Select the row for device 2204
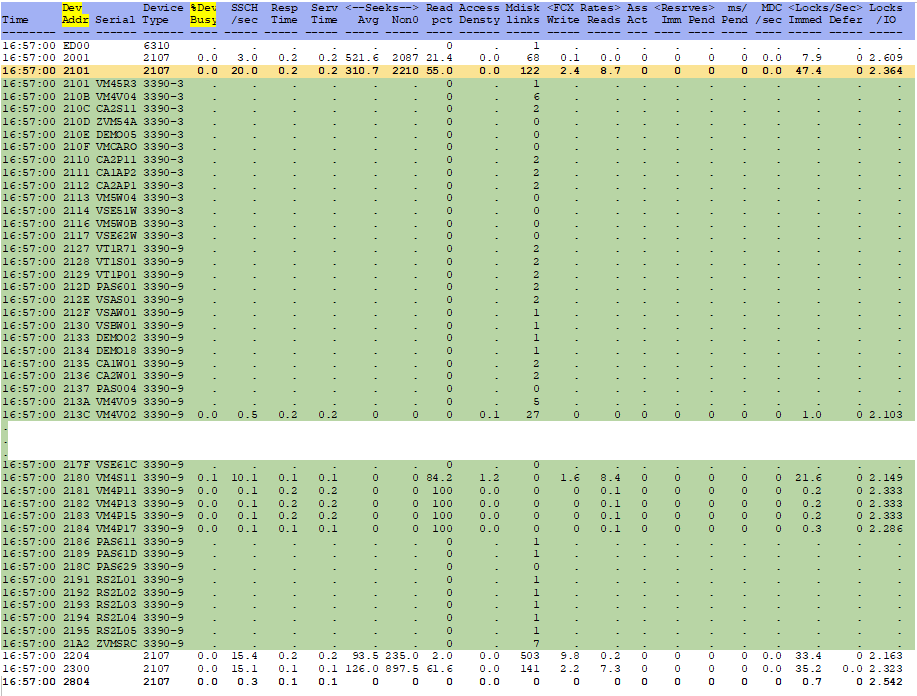The image size is (917, 696). click(458, 656)
